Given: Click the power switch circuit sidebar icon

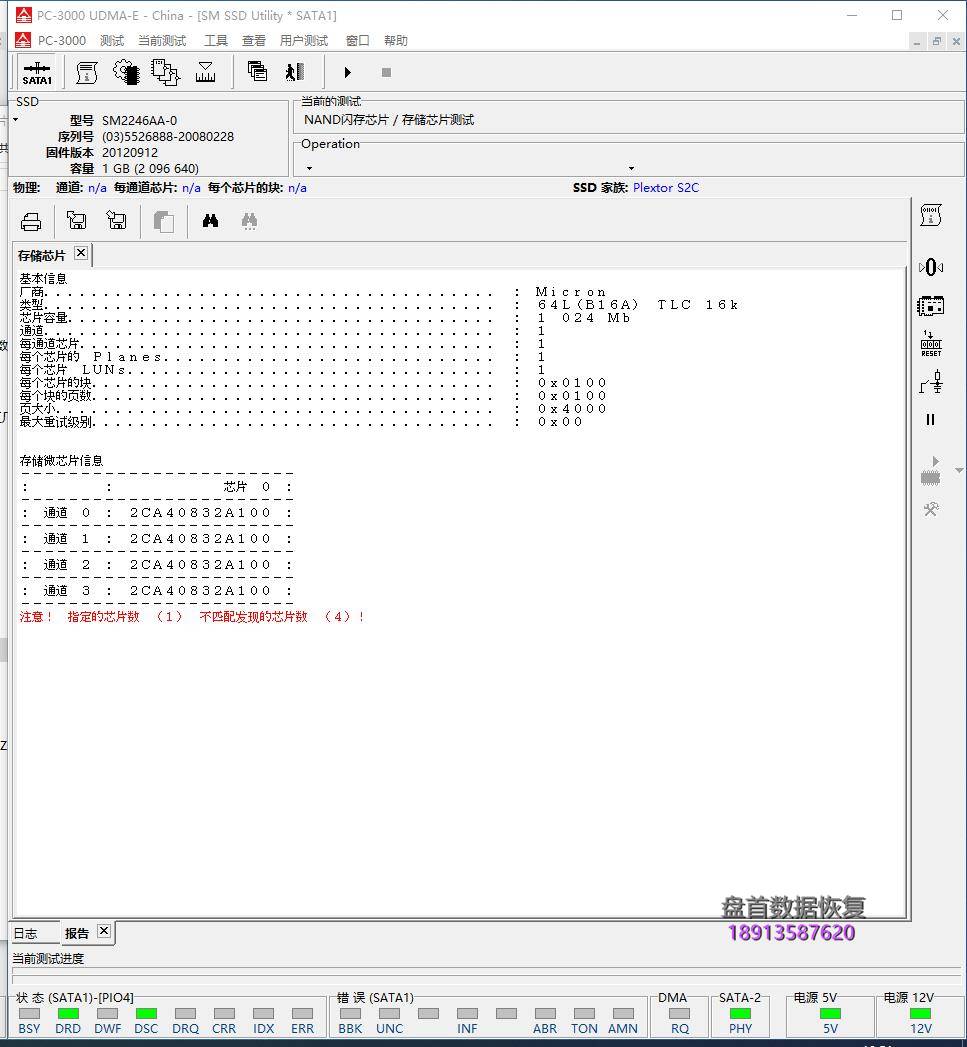Looking at the screenshot, I should 930,382.
